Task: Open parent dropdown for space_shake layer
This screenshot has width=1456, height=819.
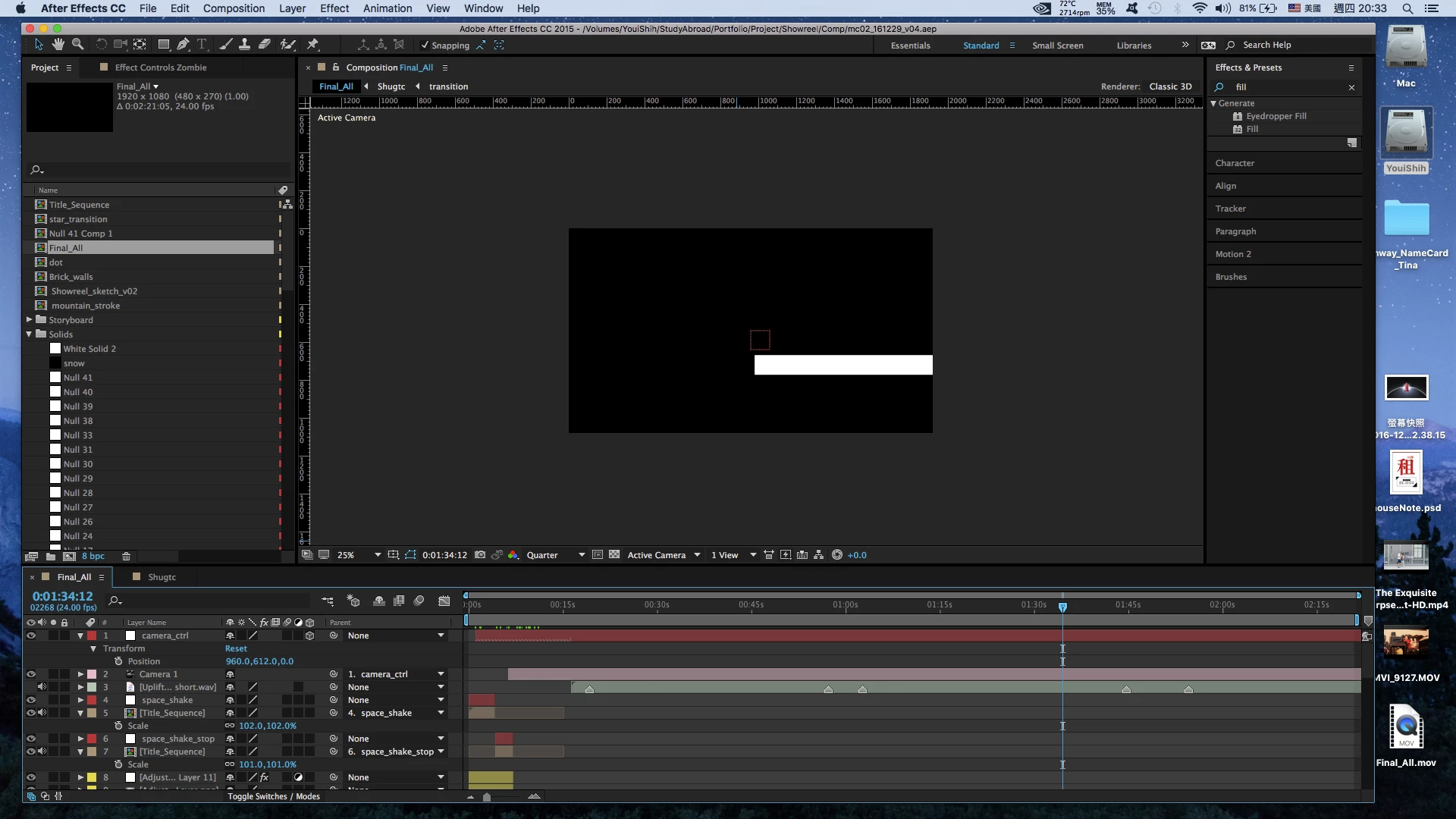Action: coord(441,700)
